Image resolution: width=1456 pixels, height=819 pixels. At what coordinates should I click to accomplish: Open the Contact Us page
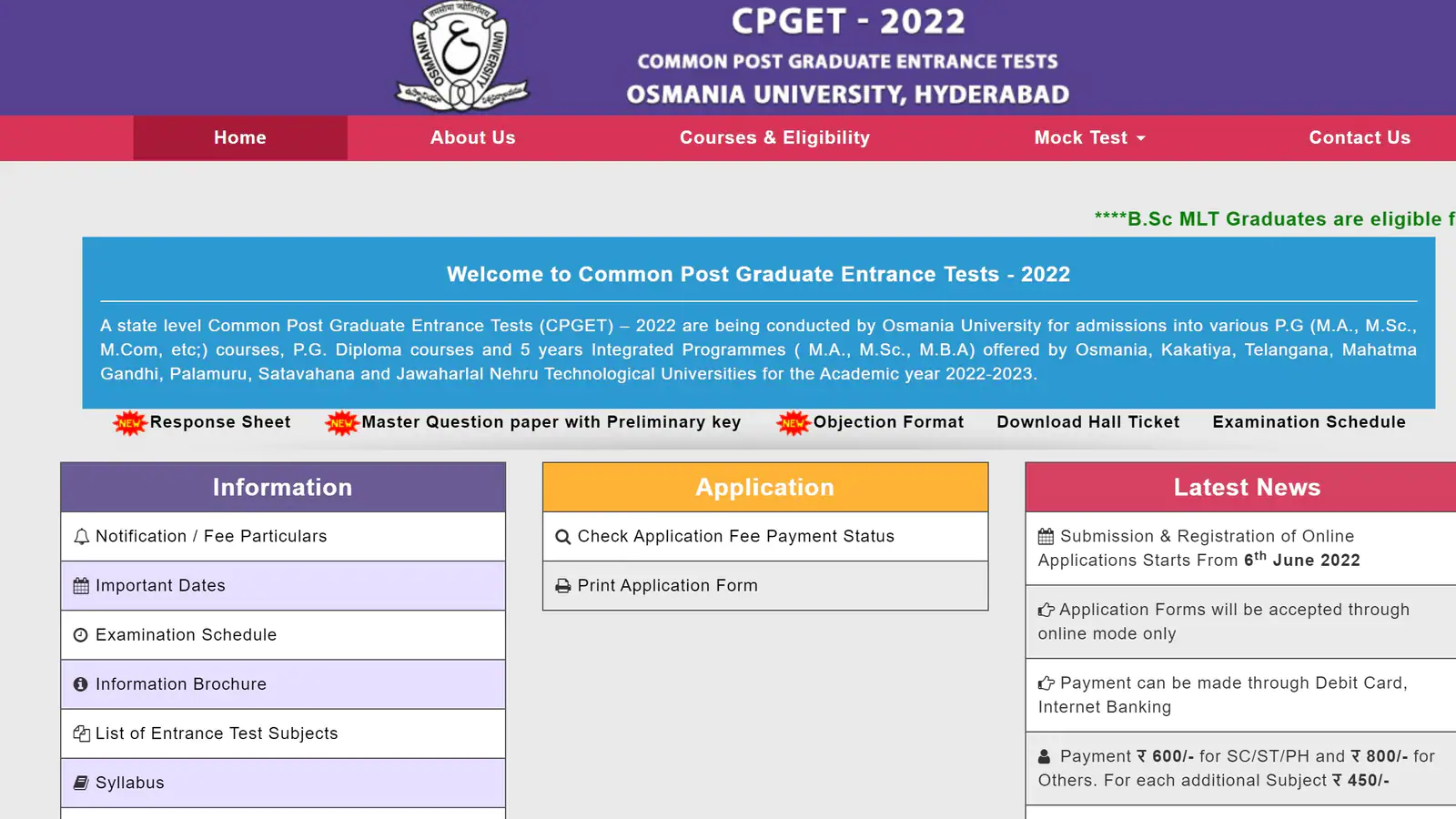click(x=1360, y=137)
